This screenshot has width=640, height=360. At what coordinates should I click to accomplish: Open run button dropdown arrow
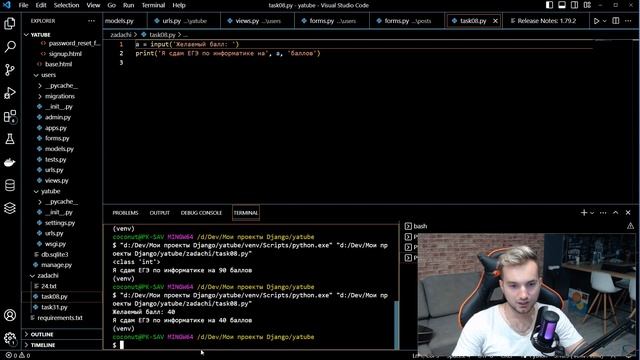pyautogui.click(x=604, y=21)
